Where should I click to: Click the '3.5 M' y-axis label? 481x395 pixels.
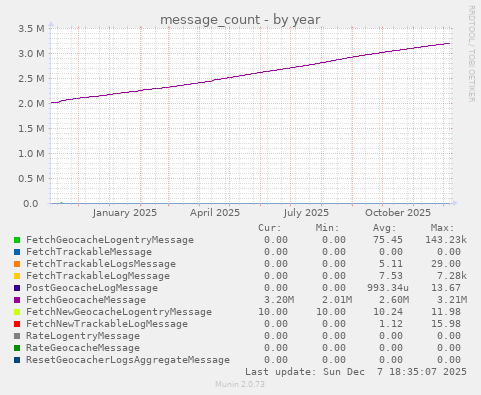pyautogui.click(x=31, y=29)
